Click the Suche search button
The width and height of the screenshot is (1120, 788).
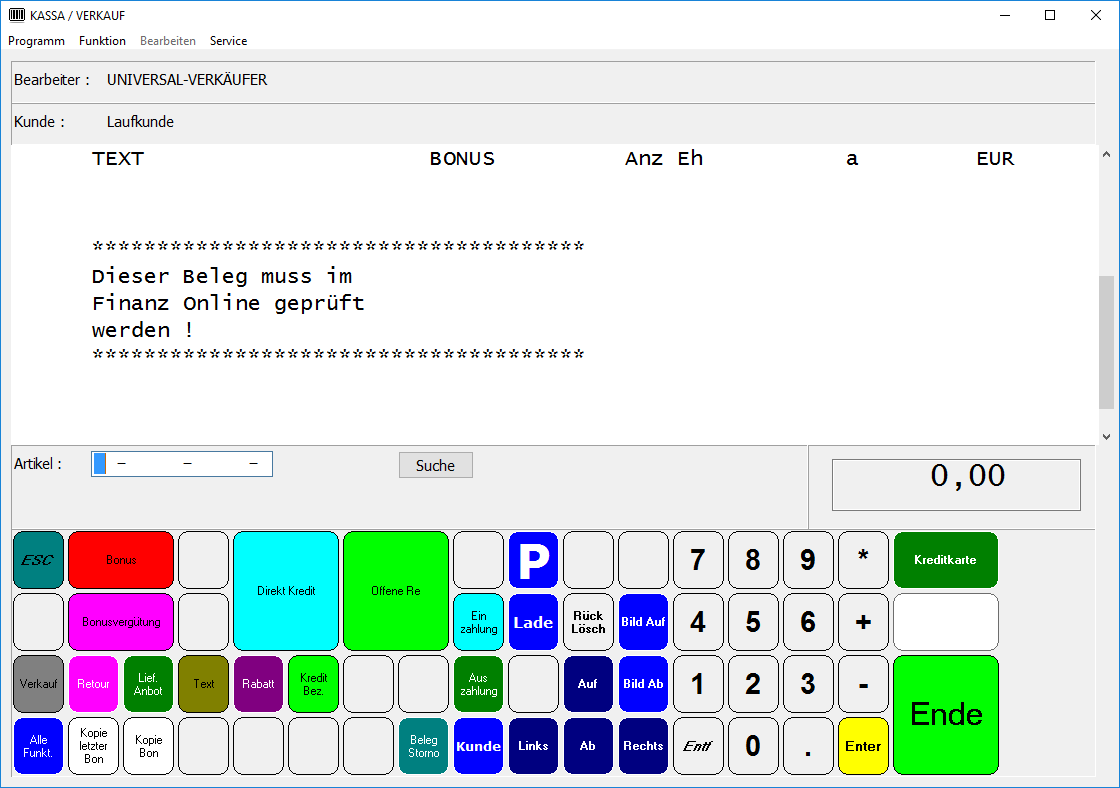click(435, 465)
